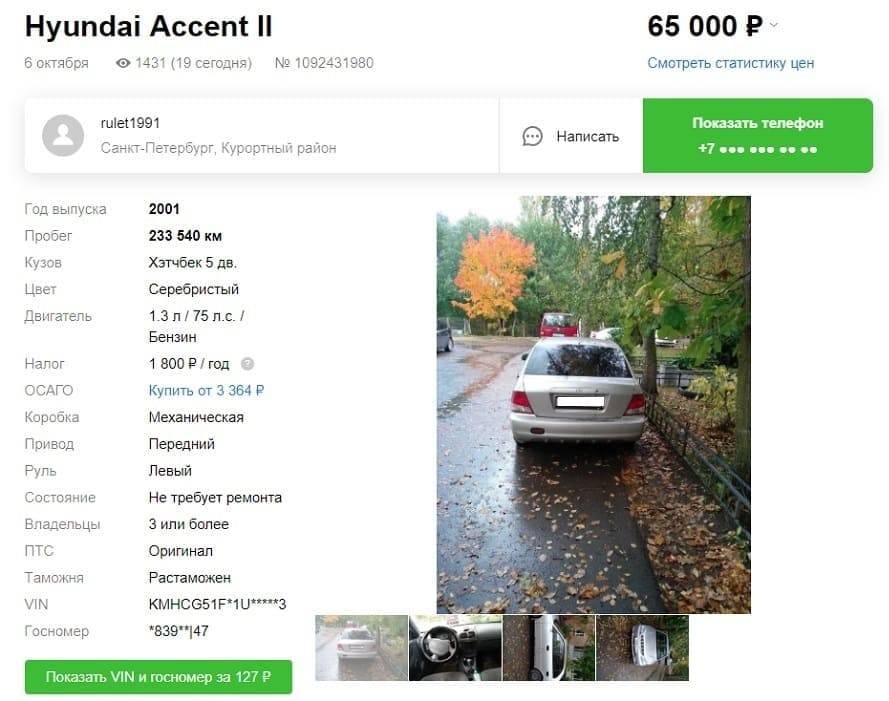Viewport: 889px width, 701px height.
Task: Open the main car photo
Action: (594, 404)
